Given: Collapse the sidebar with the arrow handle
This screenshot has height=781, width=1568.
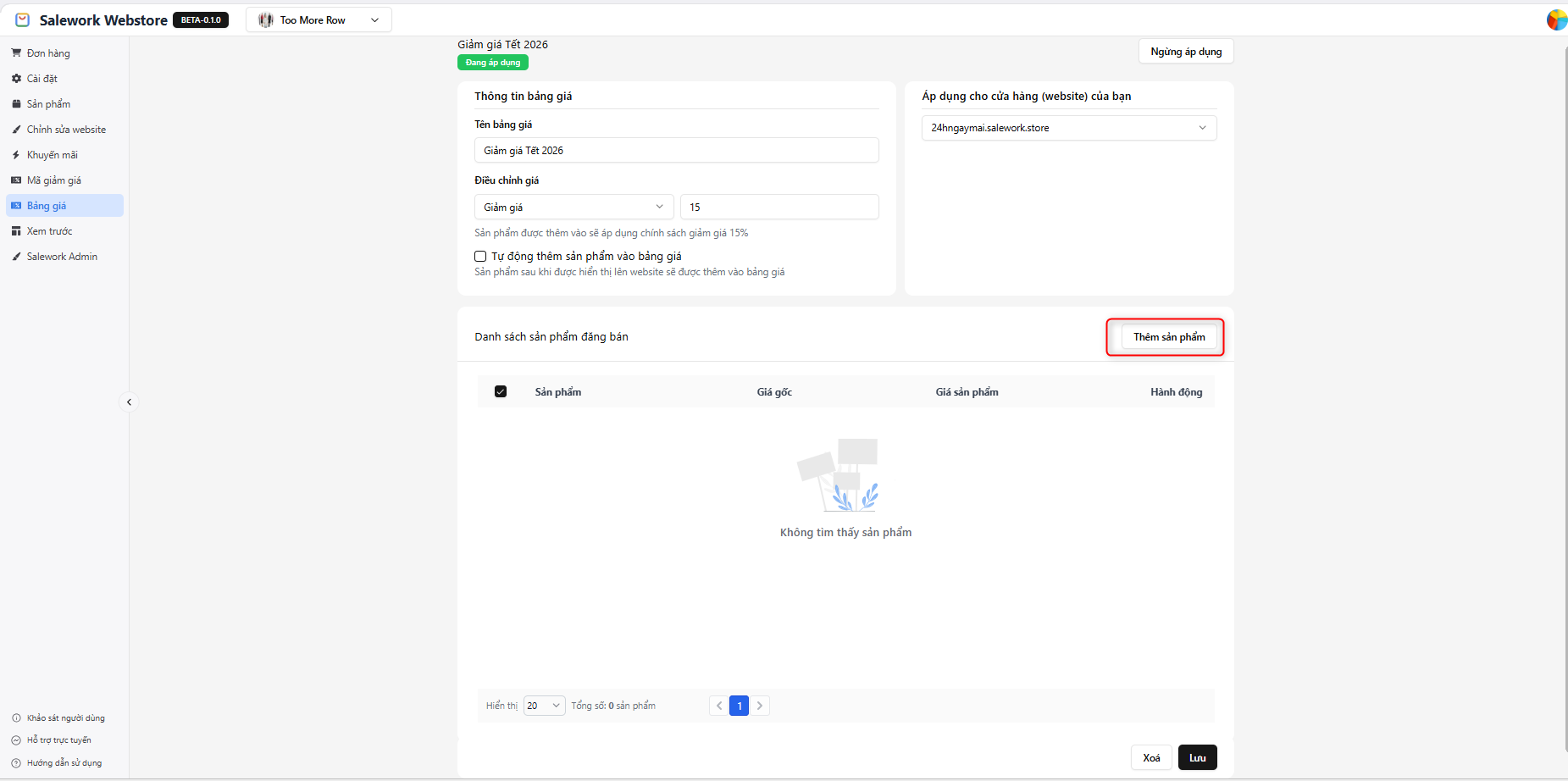Looking at the screenshot, I should point(129,402).
